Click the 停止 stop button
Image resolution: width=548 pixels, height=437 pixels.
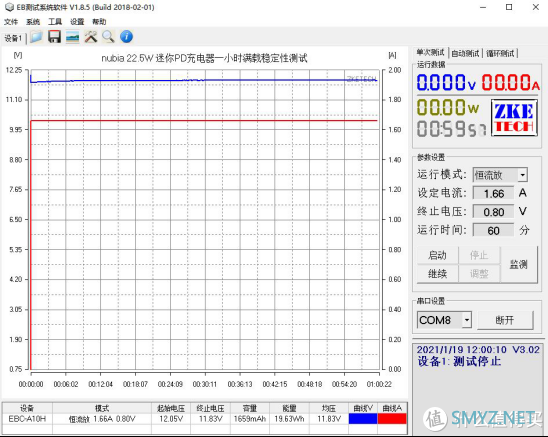coord(479,255)
